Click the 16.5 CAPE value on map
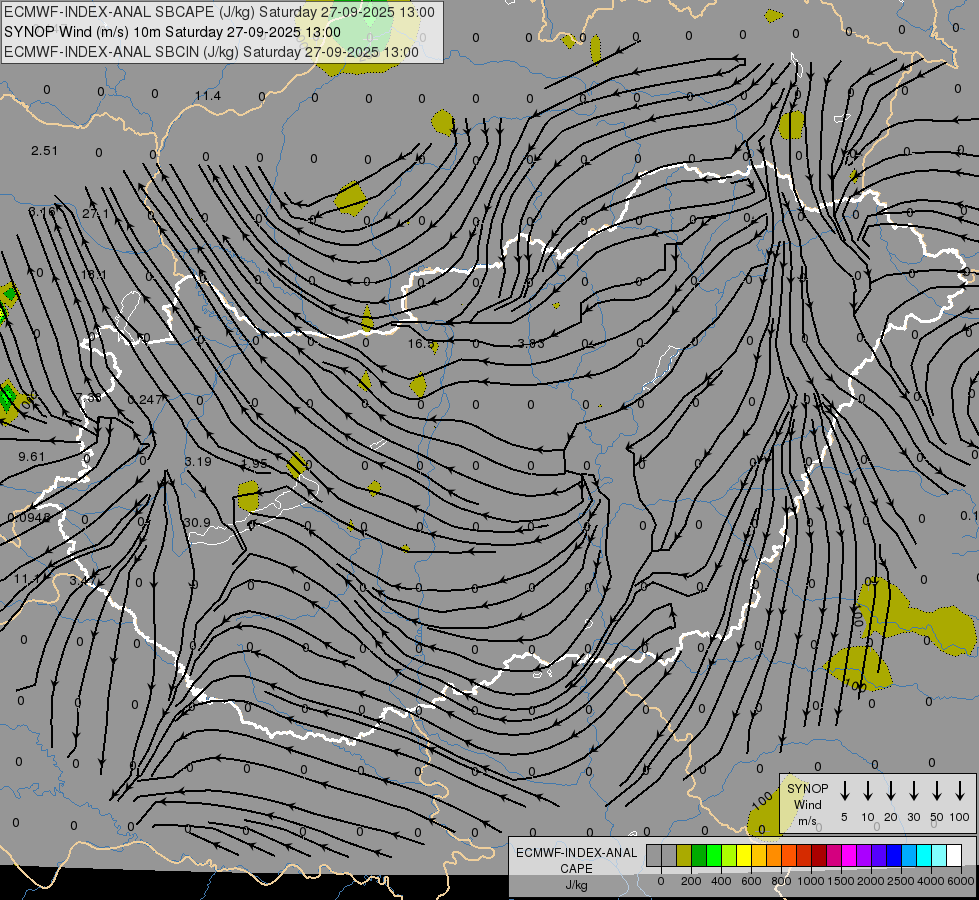The width and height of the screenshot is (979, 900). [x=421, y=344]
